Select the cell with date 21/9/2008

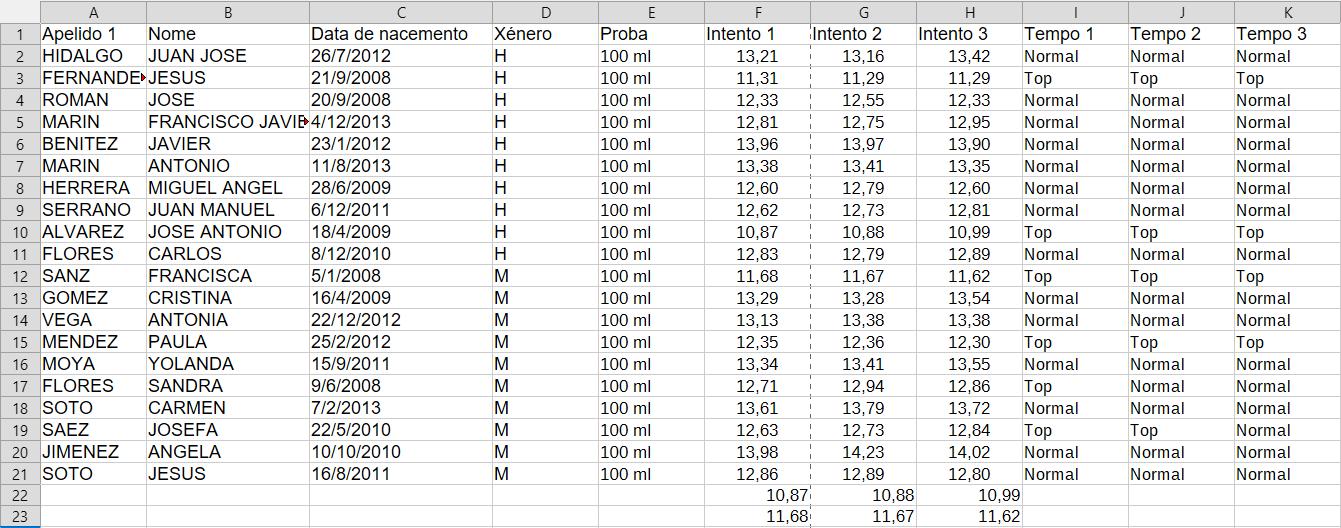click(401, 78)
